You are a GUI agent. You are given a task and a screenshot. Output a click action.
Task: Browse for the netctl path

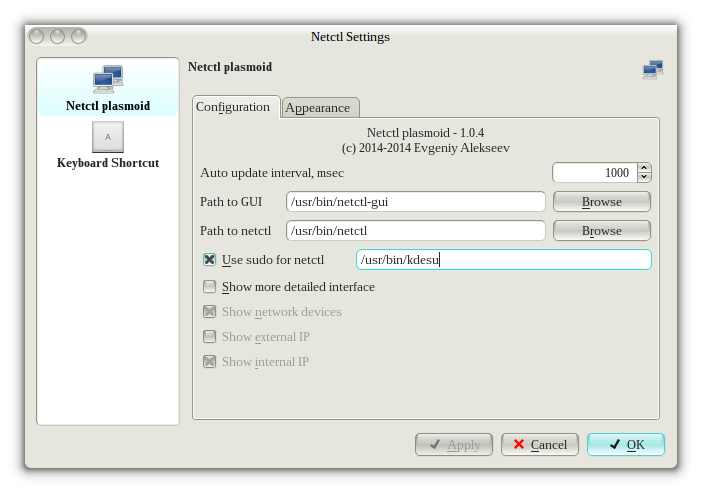[x=601, y=231]
